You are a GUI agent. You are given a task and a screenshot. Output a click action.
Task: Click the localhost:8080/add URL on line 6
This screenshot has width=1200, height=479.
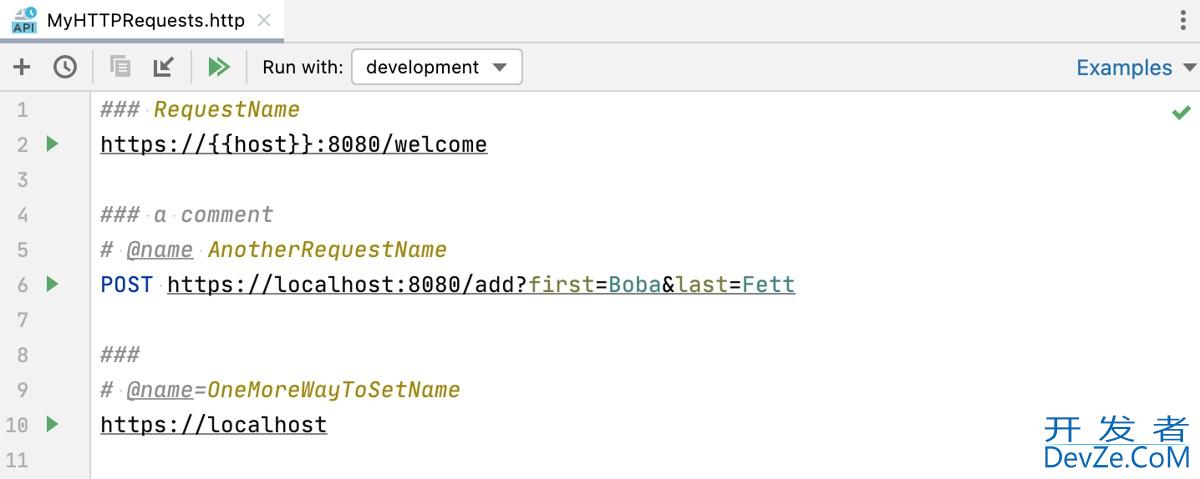click(x=346, y=285)
